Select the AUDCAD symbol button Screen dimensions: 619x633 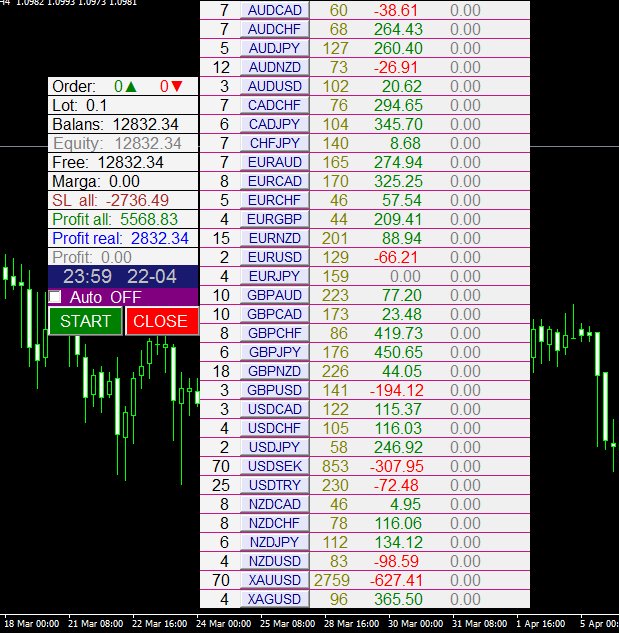tap(275, 10)
